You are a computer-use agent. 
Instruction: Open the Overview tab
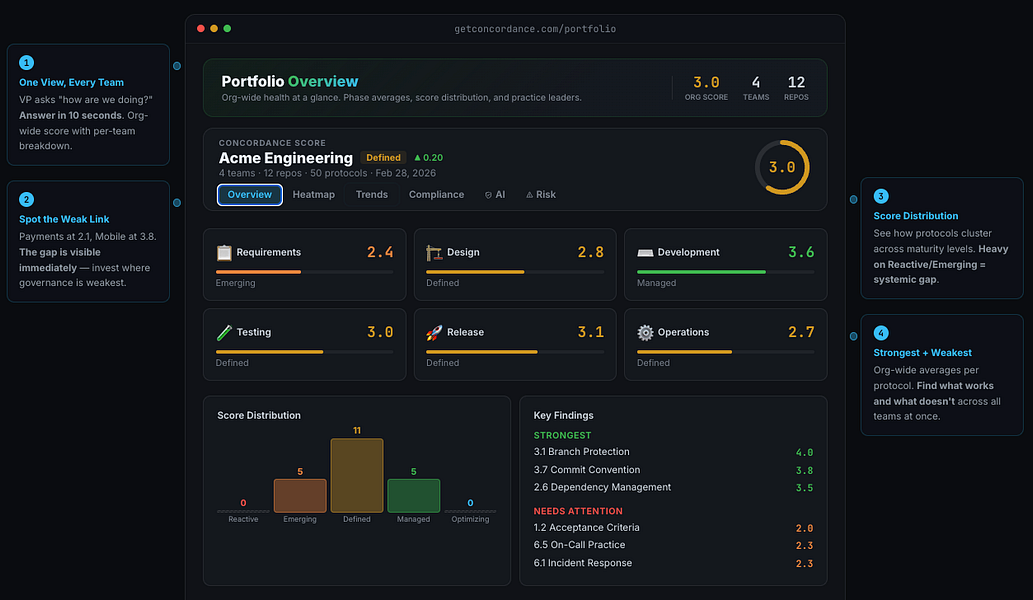pyautogui.click(x=250, y=194)
